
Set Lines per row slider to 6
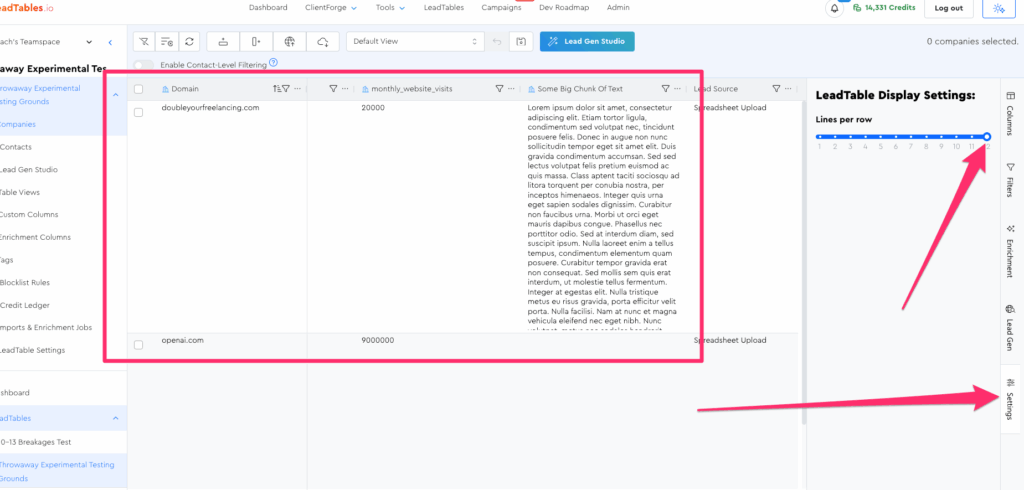896,136
